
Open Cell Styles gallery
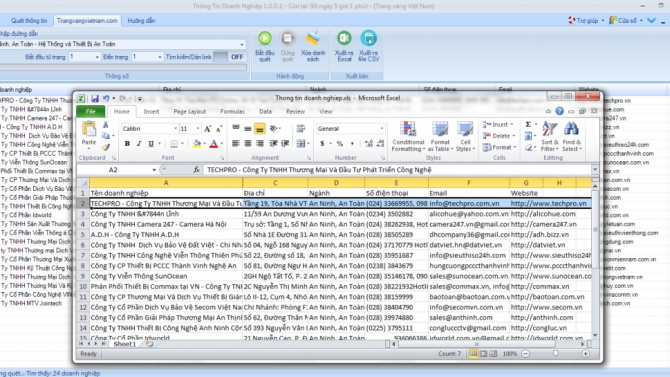coord(465,136)
